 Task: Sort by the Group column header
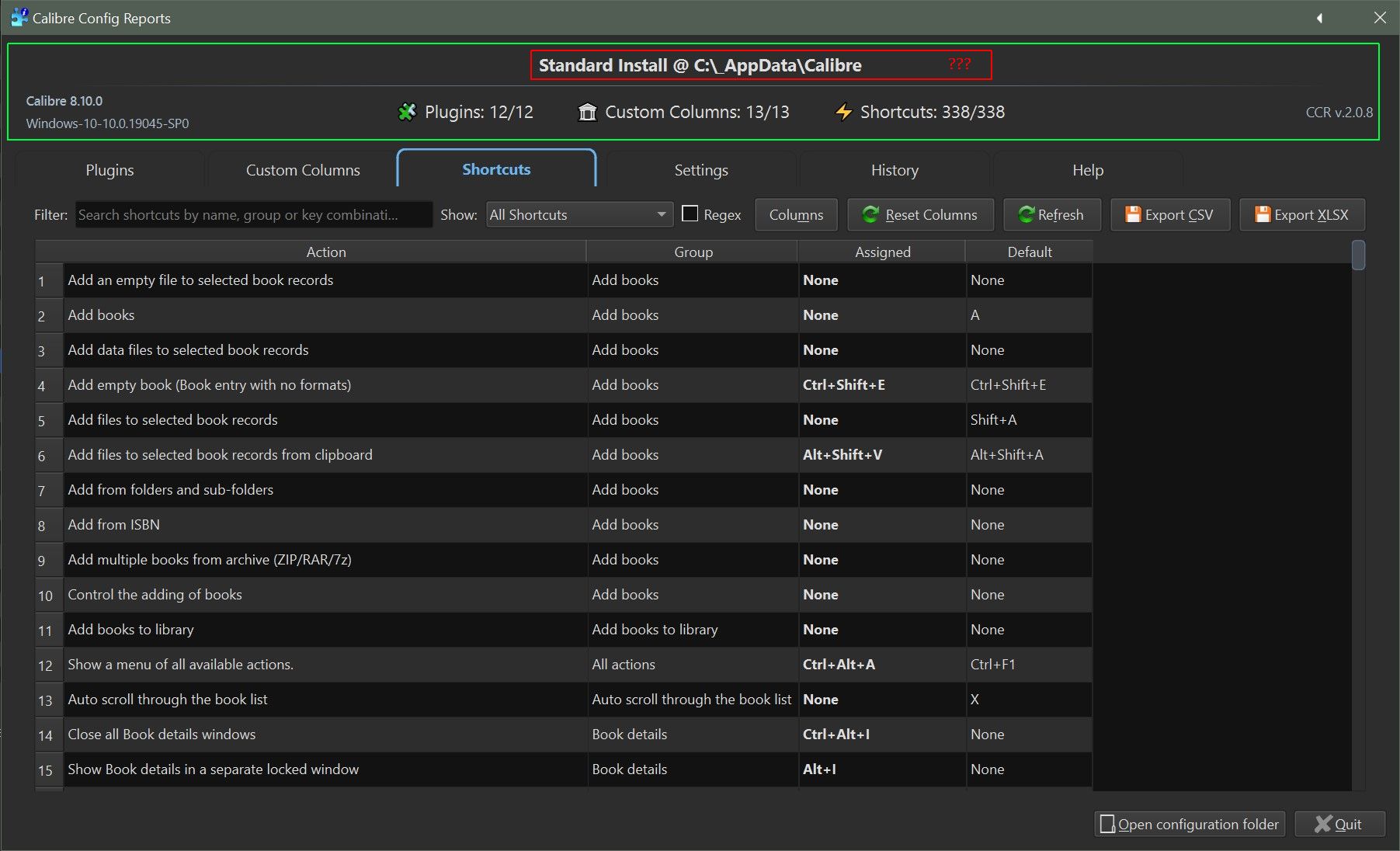[693, 252]
